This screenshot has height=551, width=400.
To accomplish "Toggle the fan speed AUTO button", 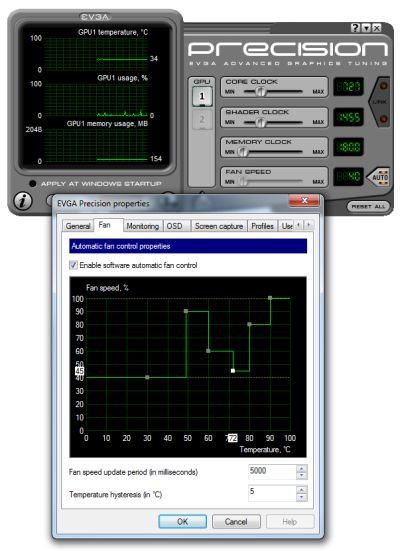I will 379,177.
